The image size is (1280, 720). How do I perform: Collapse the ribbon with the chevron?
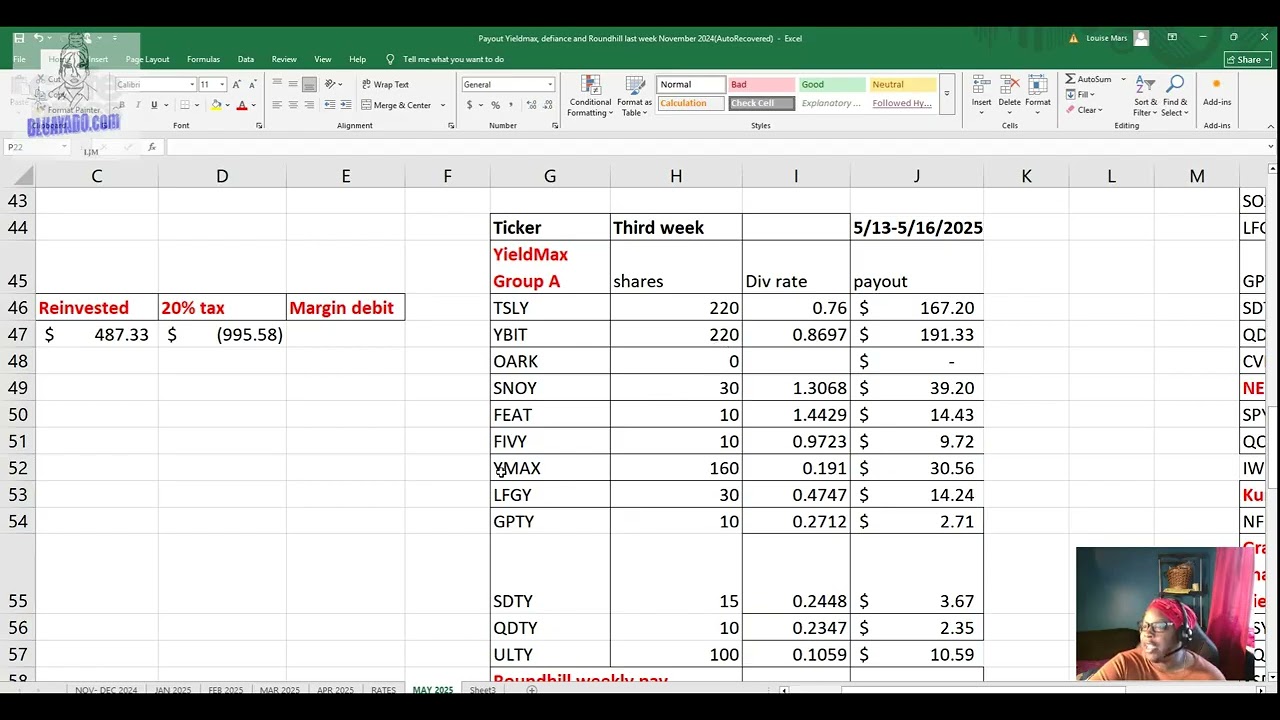(x=1270, y=126)
